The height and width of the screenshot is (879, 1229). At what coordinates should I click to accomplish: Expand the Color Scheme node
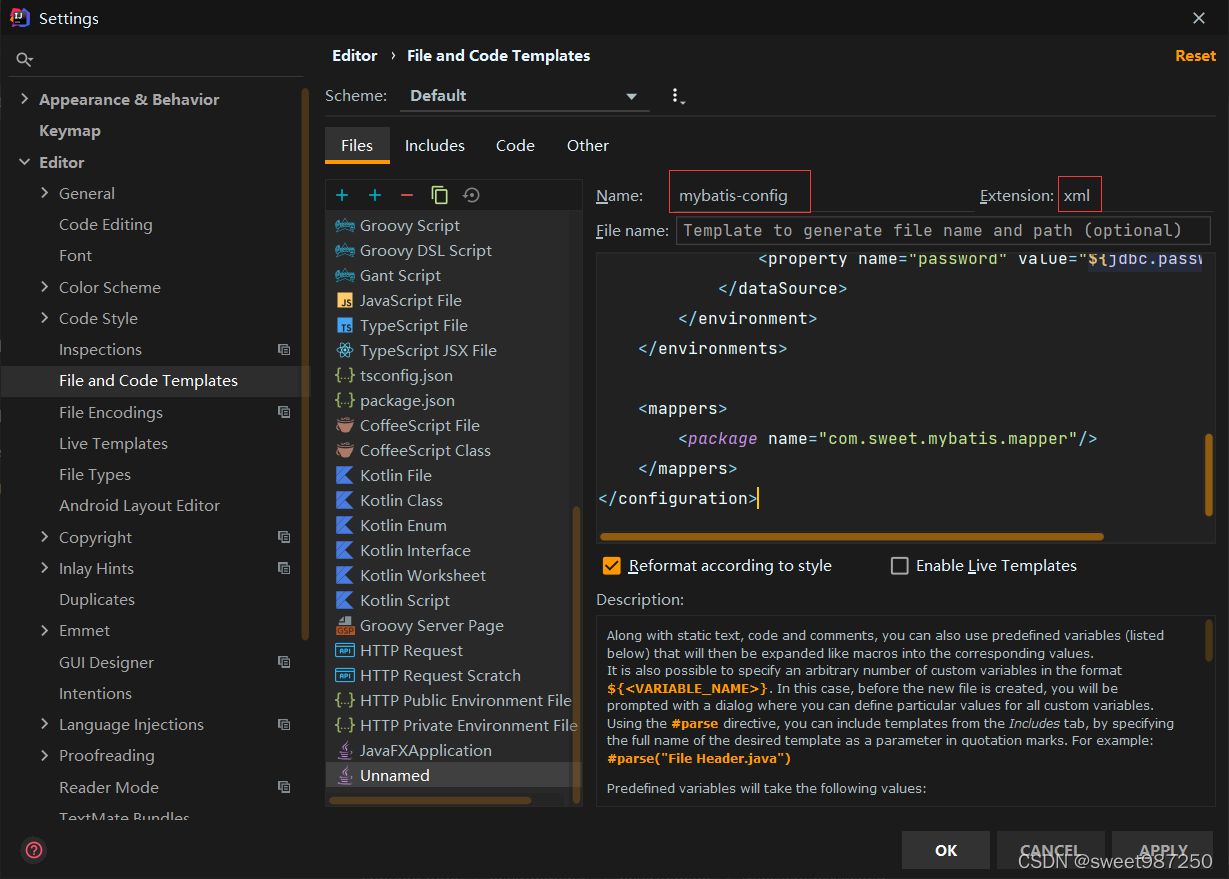pos(44,287)
